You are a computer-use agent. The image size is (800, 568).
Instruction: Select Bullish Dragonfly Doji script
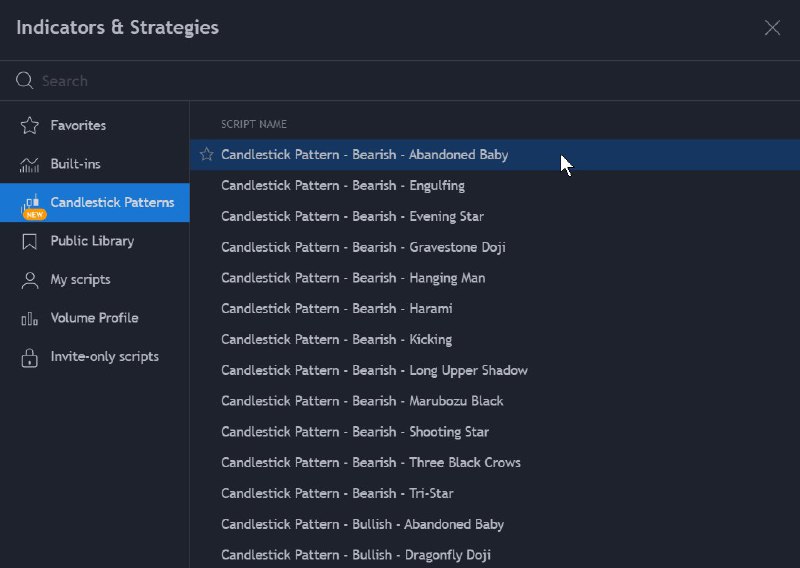495,555
